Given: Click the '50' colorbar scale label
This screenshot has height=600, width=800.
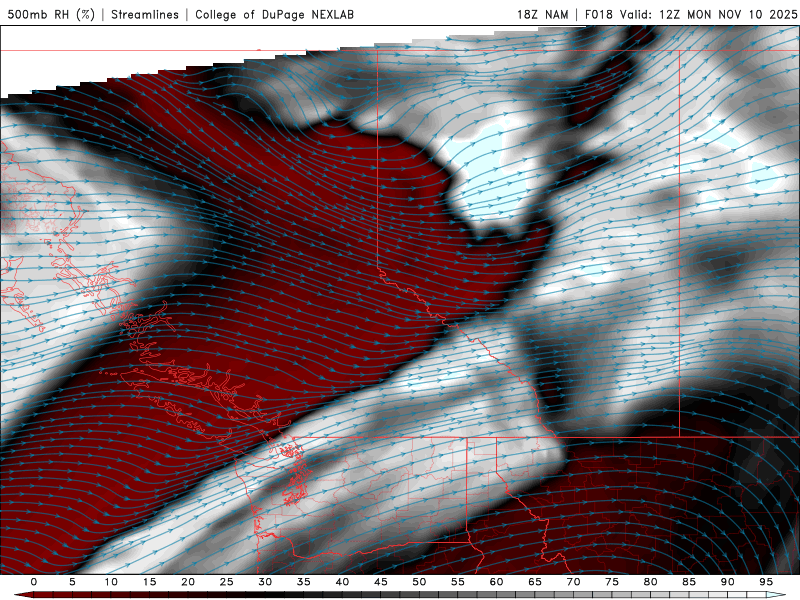Looking at the screenshot, I should [419, 582].
